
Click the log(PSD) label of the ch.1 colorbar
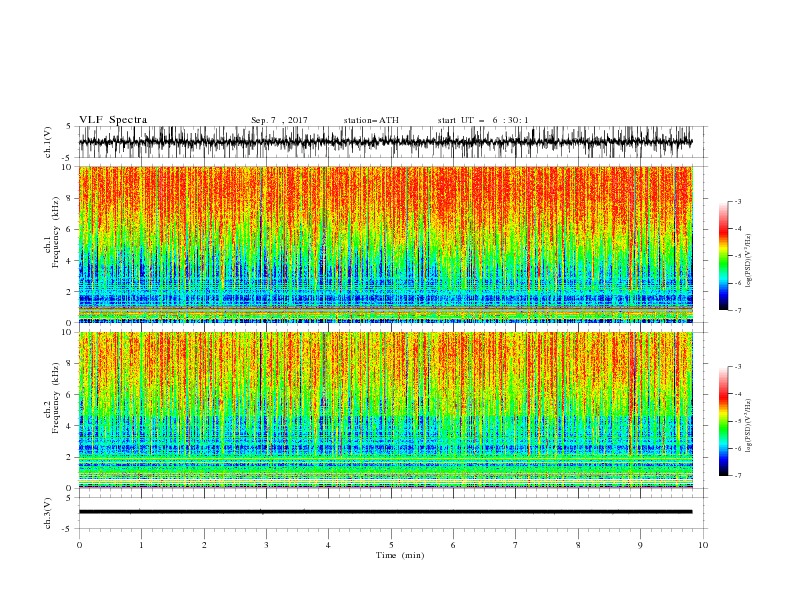coord(749,261)
